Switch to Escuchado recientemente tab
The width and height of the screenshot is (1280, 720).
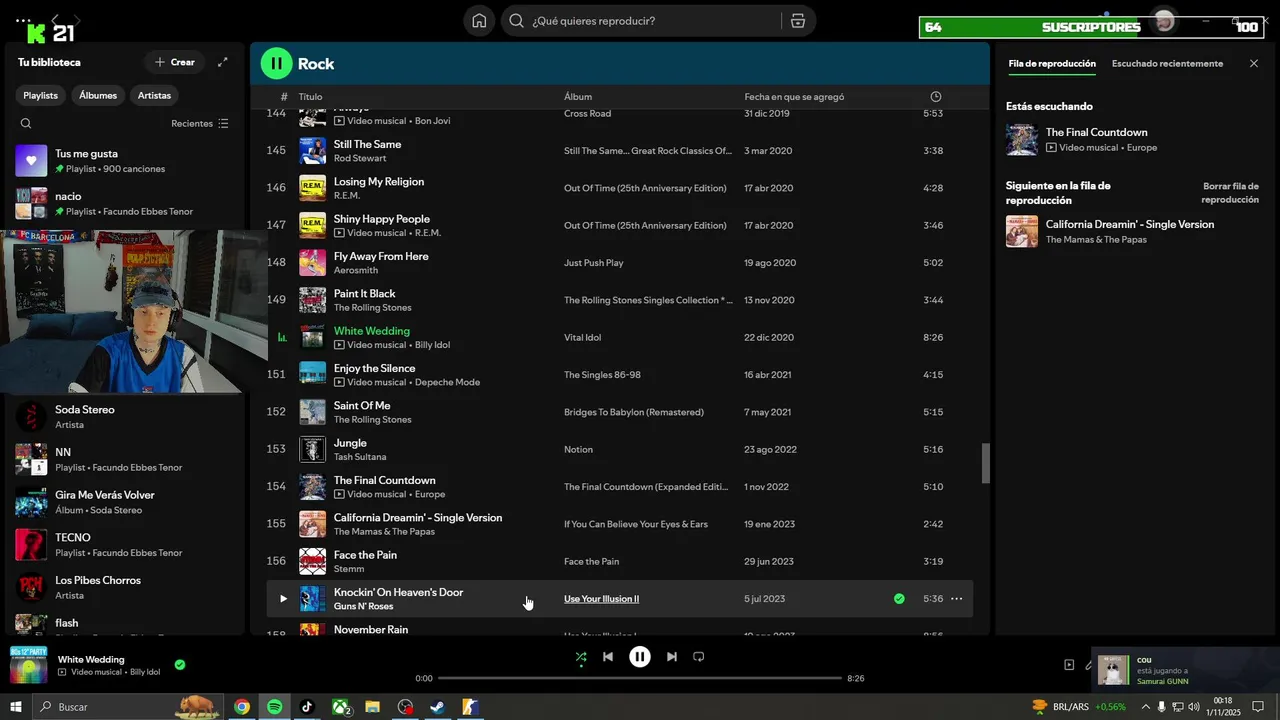[x=1167, y=64]
